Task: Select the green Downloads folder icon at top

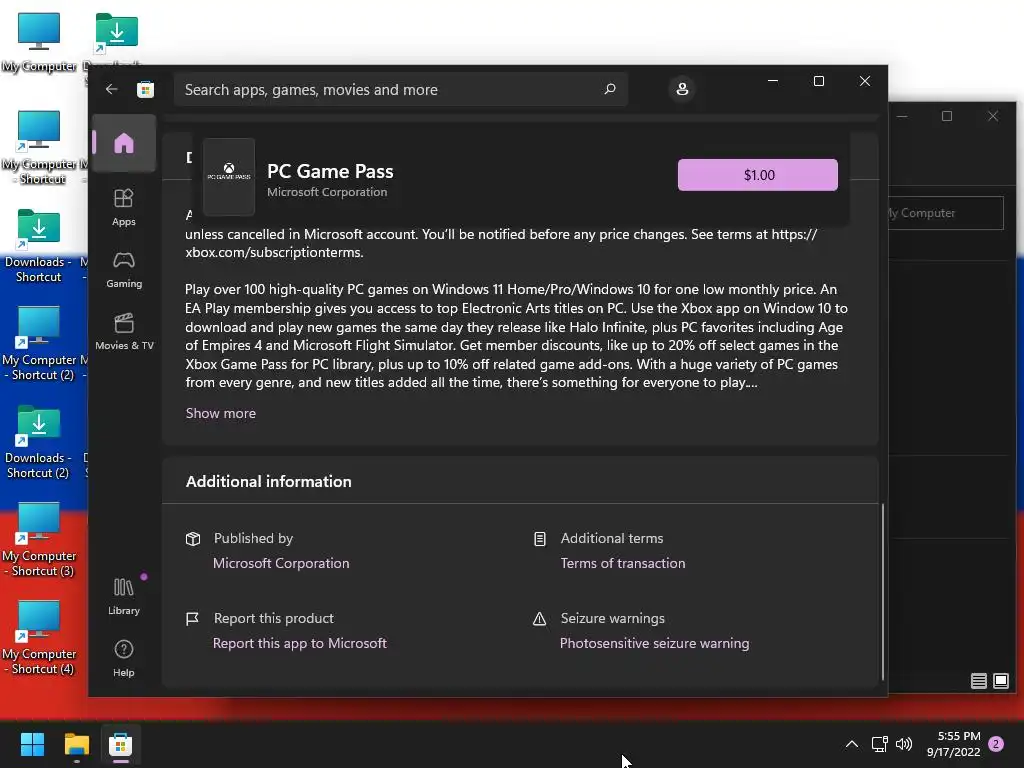Action: [x=116, y=31]
